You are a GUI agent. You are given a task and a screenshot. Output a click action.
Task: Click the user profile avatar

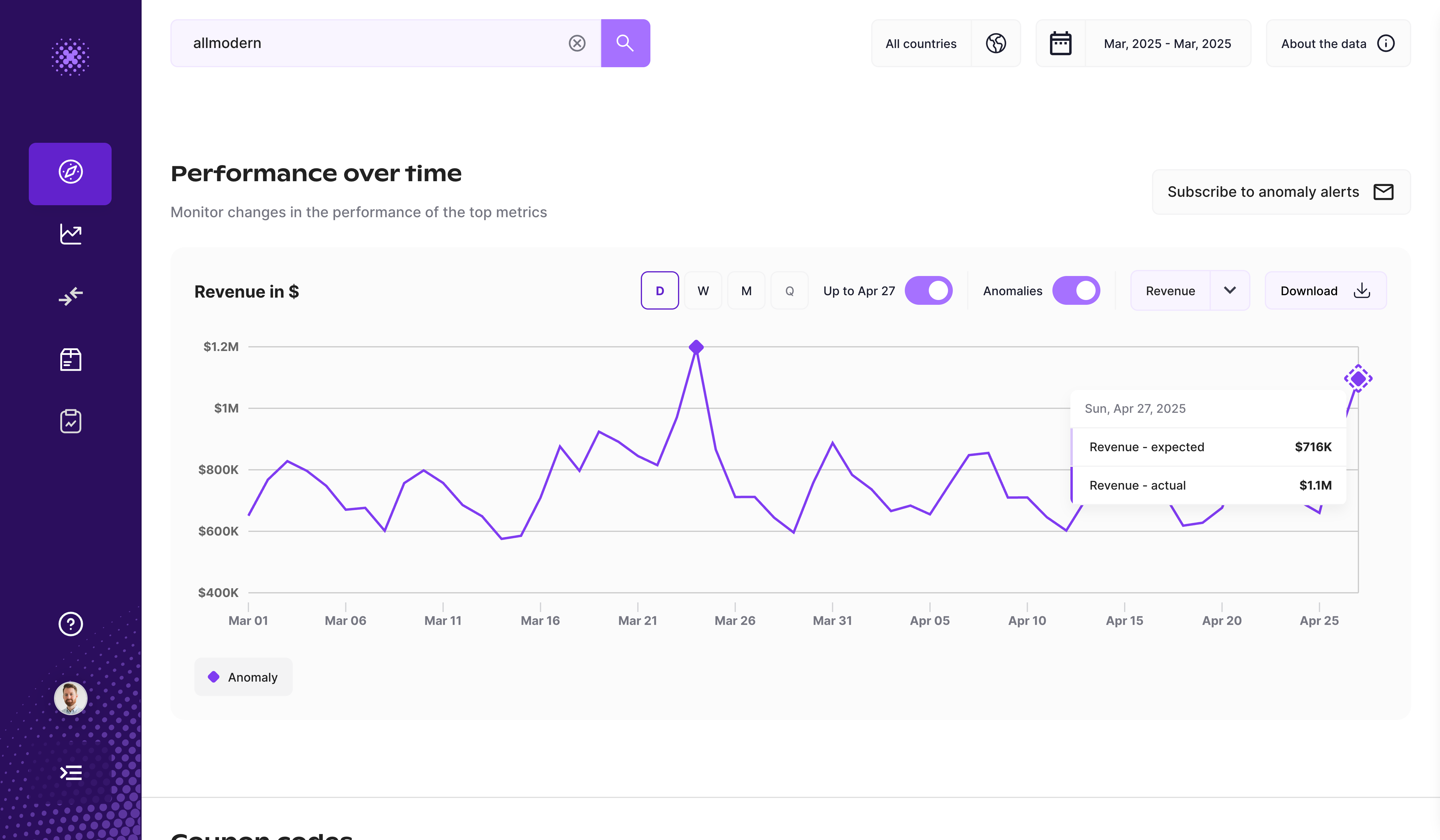[70, 698]
